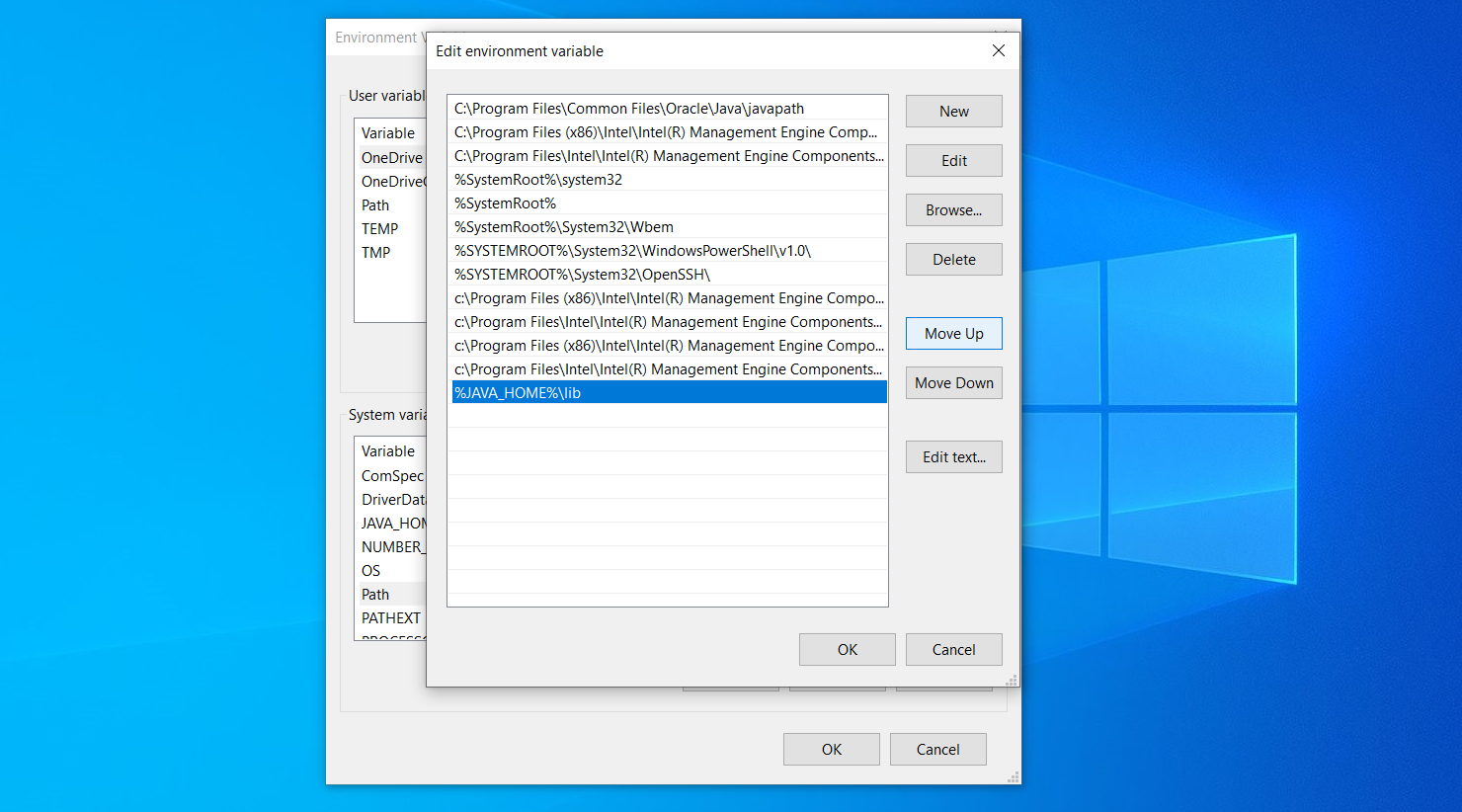Select the System32\OpenSSH\ path entry
The width and height of the screenshot is (1462, 812).
[x=669, y=275]
